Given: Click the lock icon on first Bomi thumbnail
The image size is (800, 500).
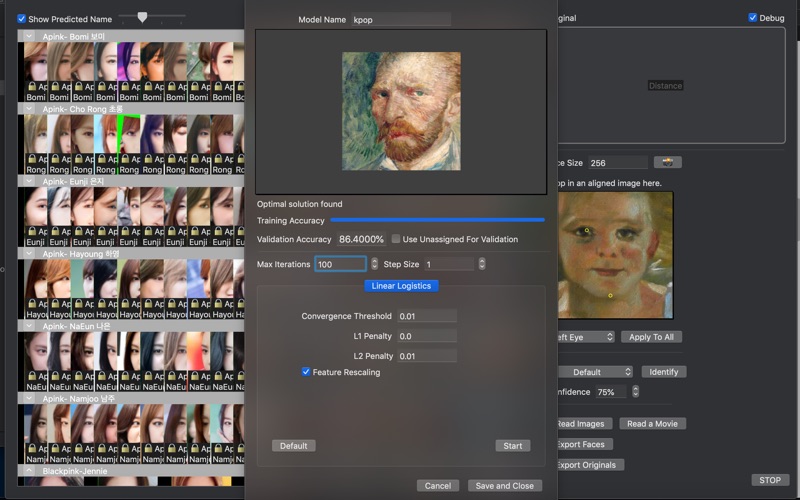Looking at the screenshot, I should [x=32, y=88].
